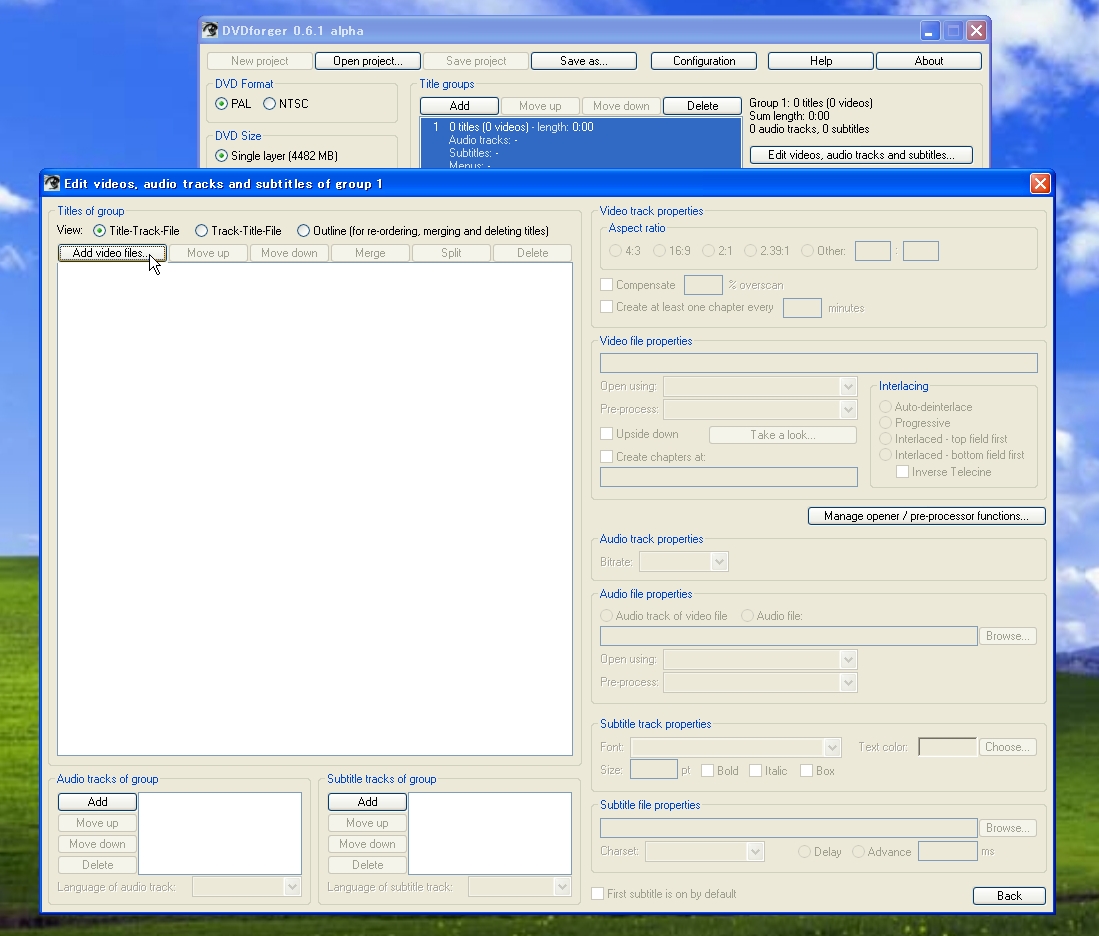Choose the 2.39:1 aspect ratio
1099x936 pixels.
click(751, 251)
